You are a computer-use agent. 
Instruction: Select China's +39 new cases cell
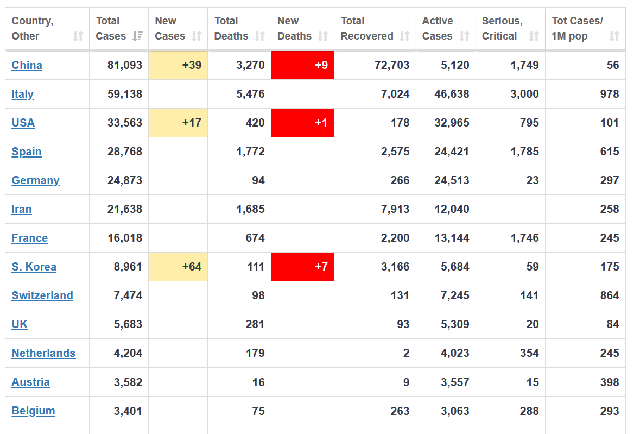click(178, 65)
